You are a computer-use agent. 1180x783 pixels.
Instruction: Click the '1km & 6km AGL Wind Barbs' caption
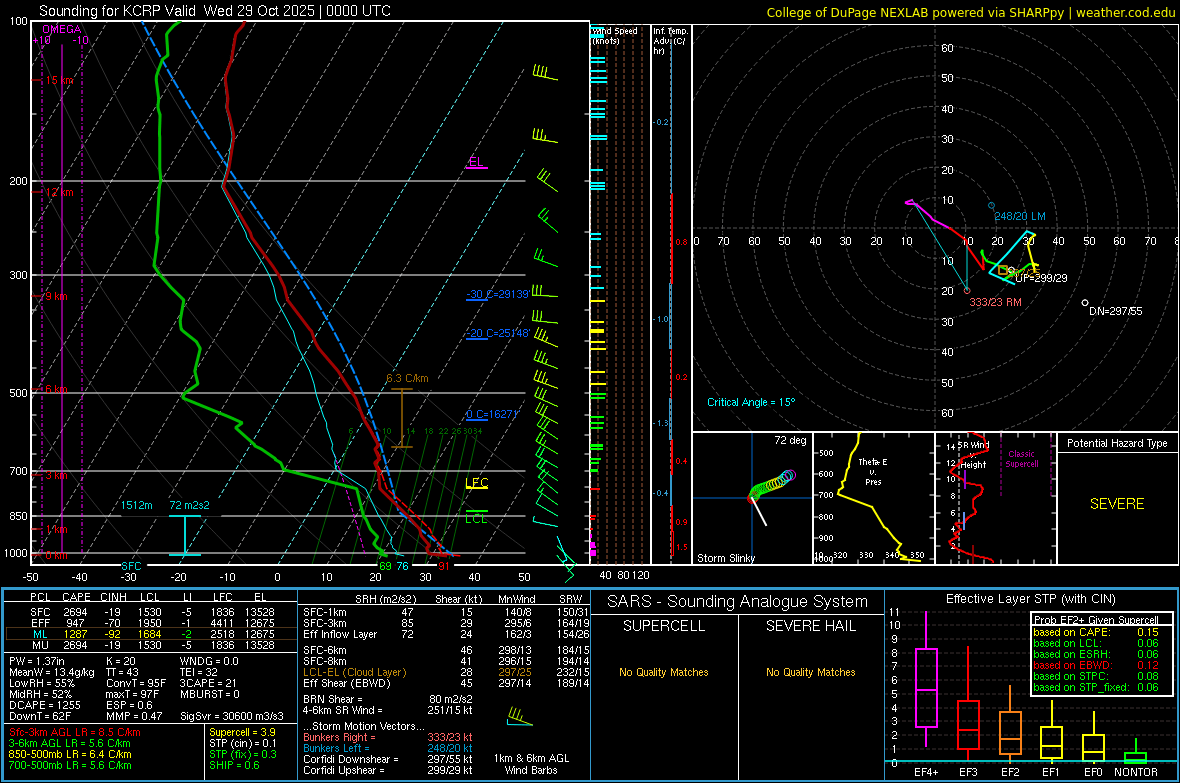531,764
